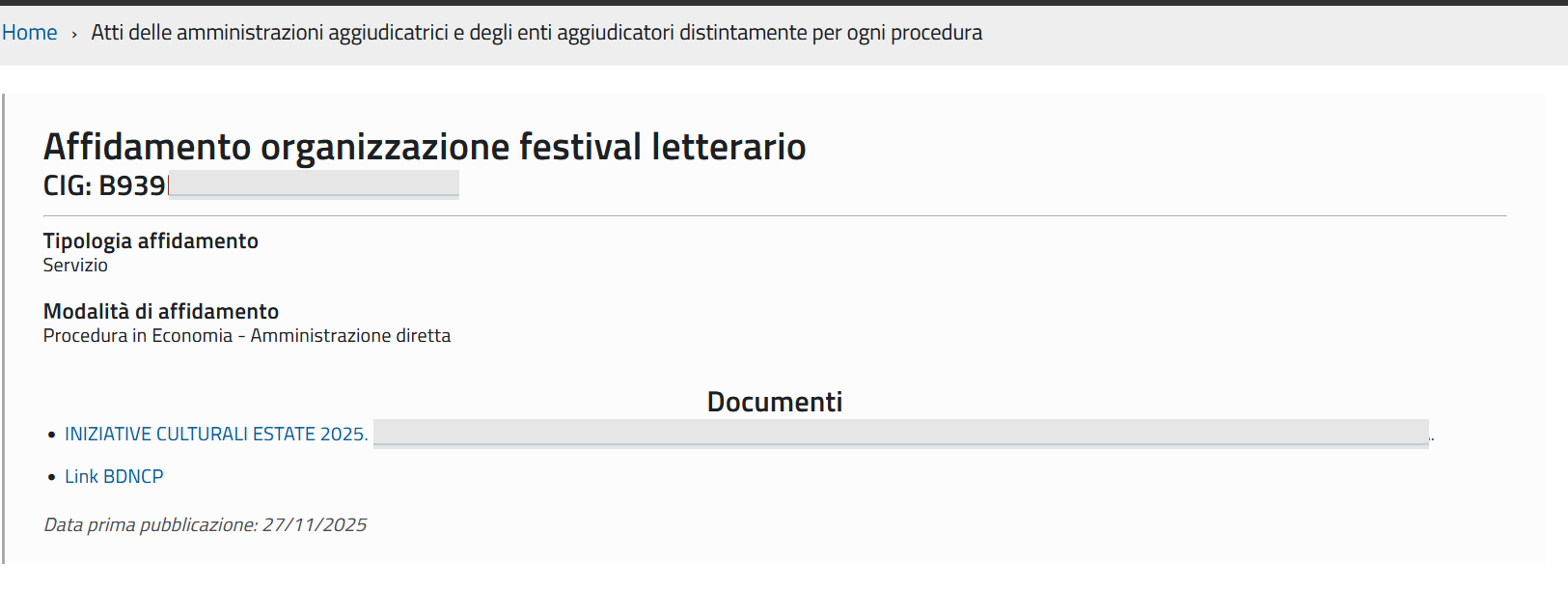Click the 'Servizio' value text
Viewport: 1568px width, 591px height.
pyautogui.click(x=75, y=266)
